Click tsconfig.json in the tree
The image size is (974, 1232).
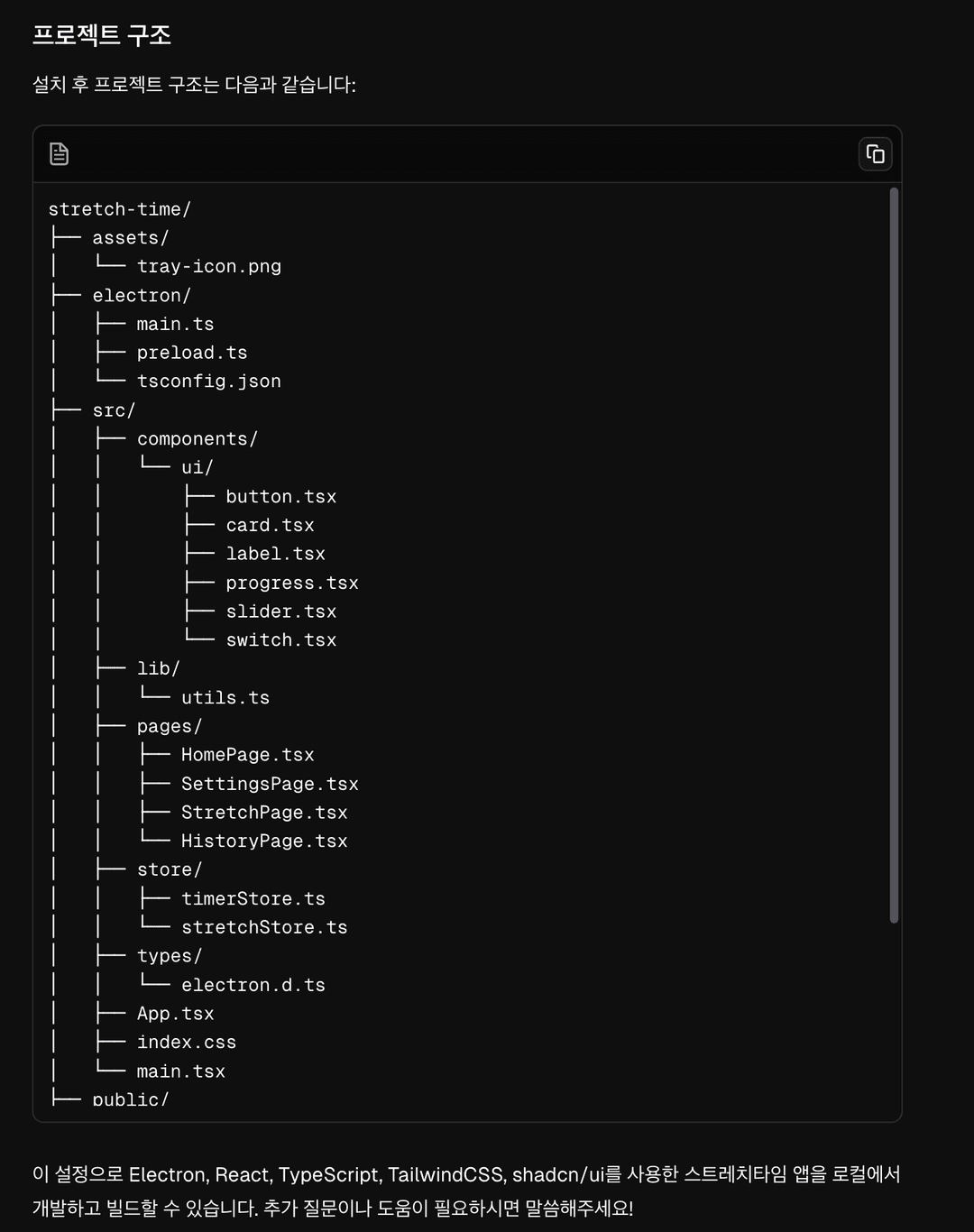[208, 382]
